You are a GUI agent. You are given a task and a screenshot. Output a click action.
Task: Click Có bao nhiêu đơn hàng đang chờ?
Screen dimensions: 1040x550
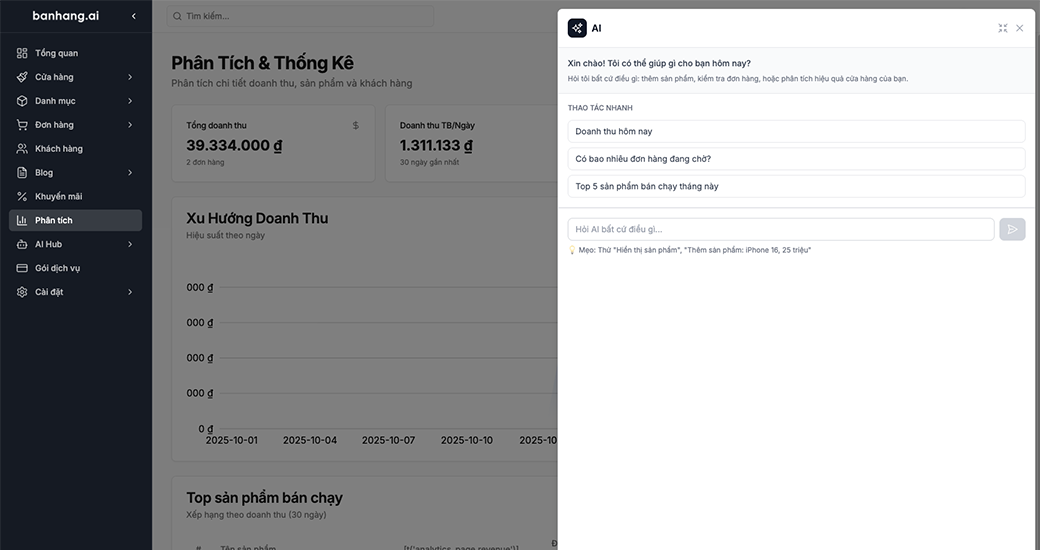click(x=796, y=159)
